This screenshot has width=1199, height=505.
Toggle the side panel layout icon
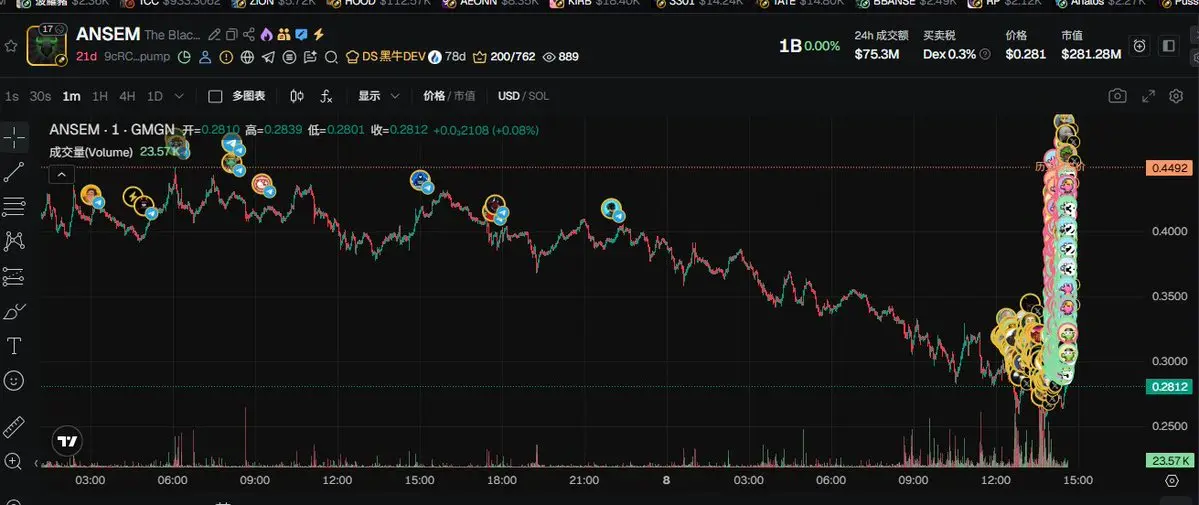[1168, 46]
